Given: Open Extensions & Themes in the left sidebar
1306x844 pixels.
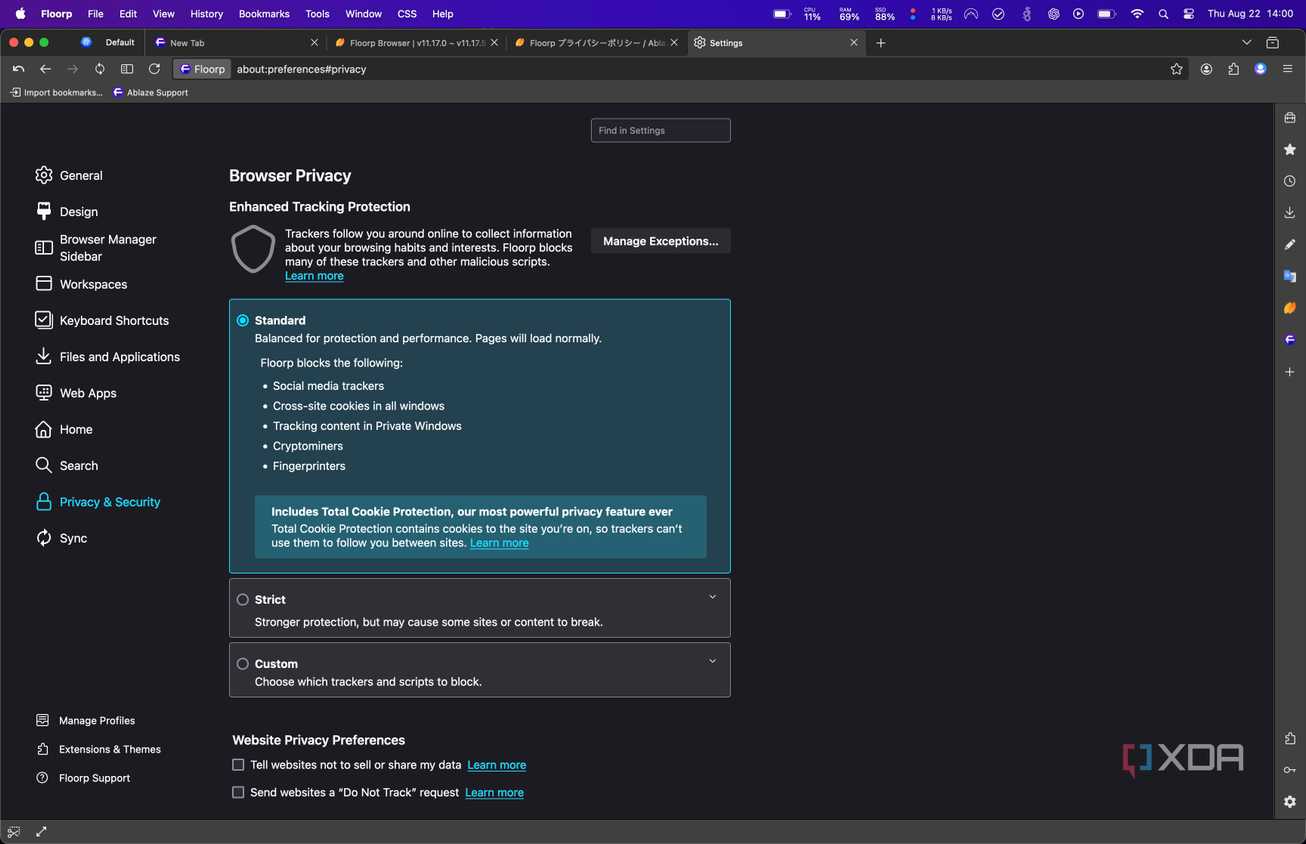Looking at the screenshot, I should [98, 749].
